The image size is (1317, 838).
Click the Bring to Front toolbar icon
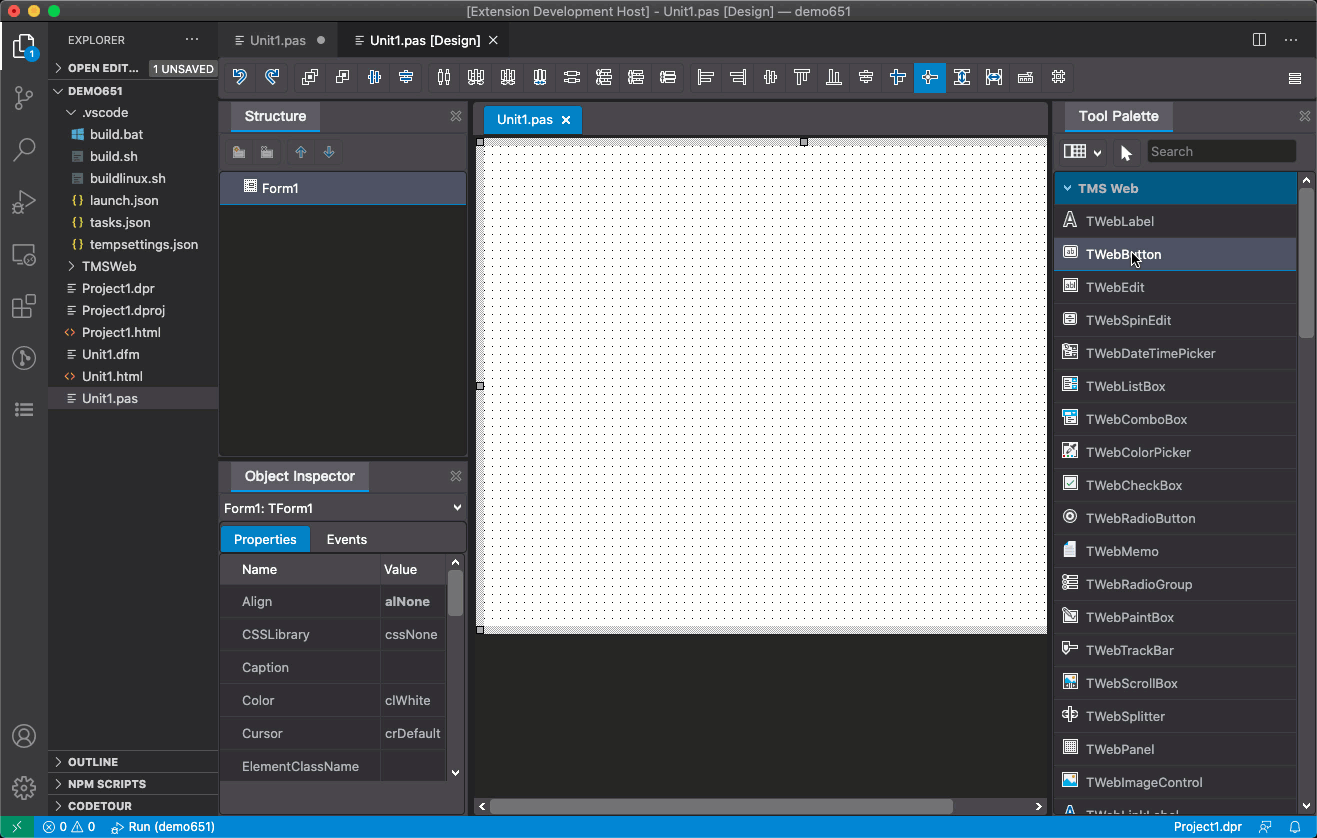click(310, 77)
